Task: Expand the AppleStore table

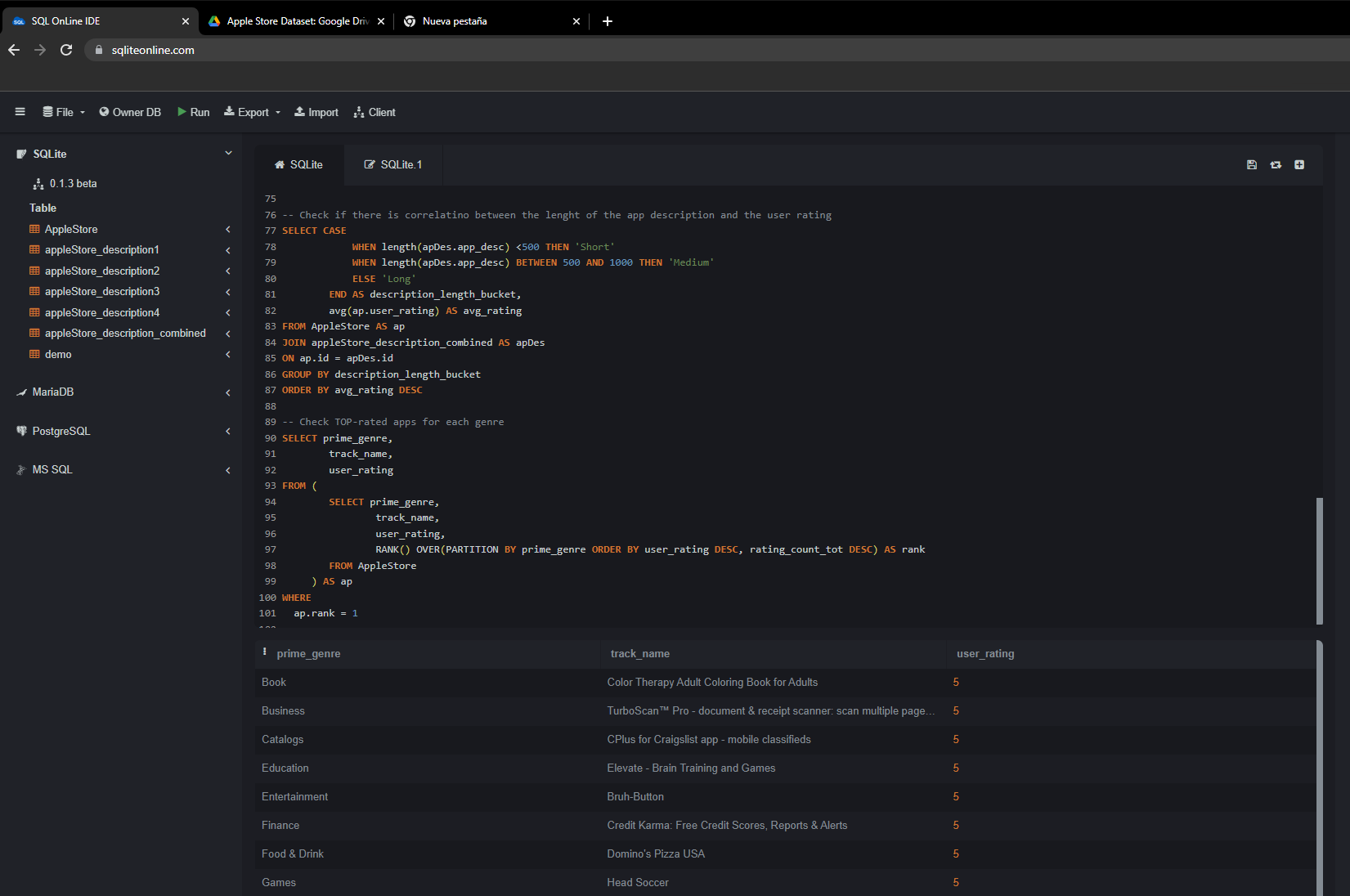Action: coord(228,230)
